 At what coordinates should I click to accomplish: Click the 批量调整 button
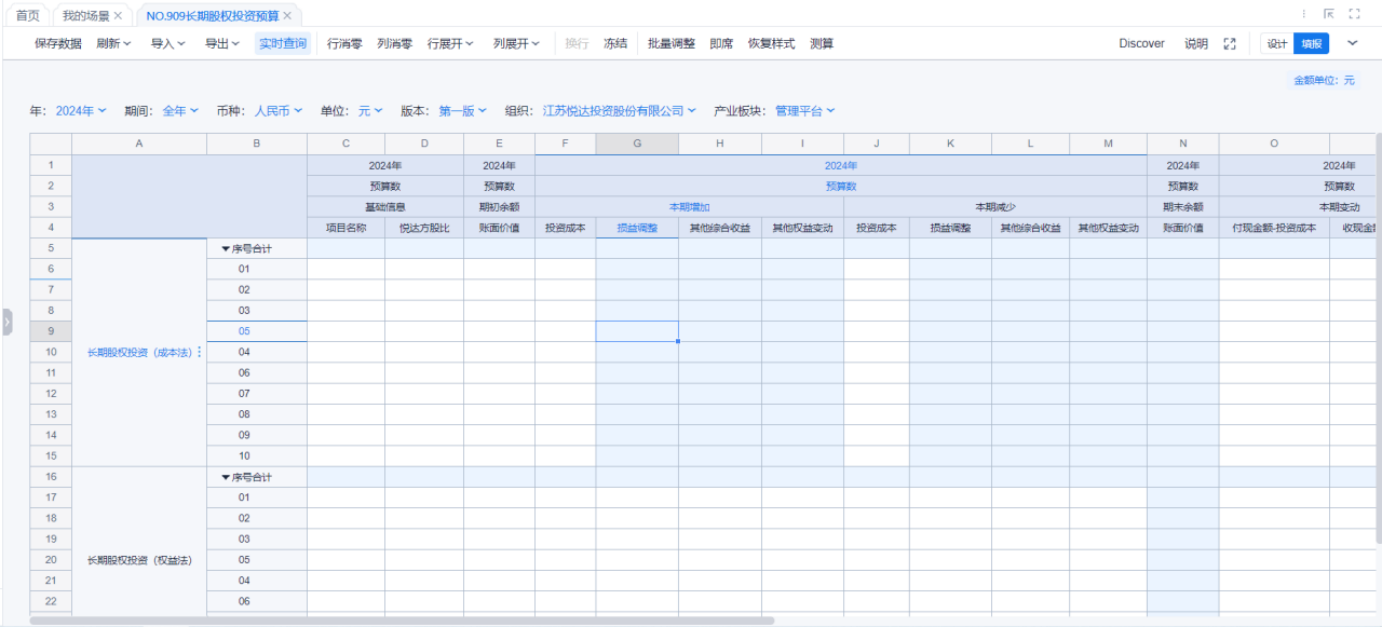point(671,44)
